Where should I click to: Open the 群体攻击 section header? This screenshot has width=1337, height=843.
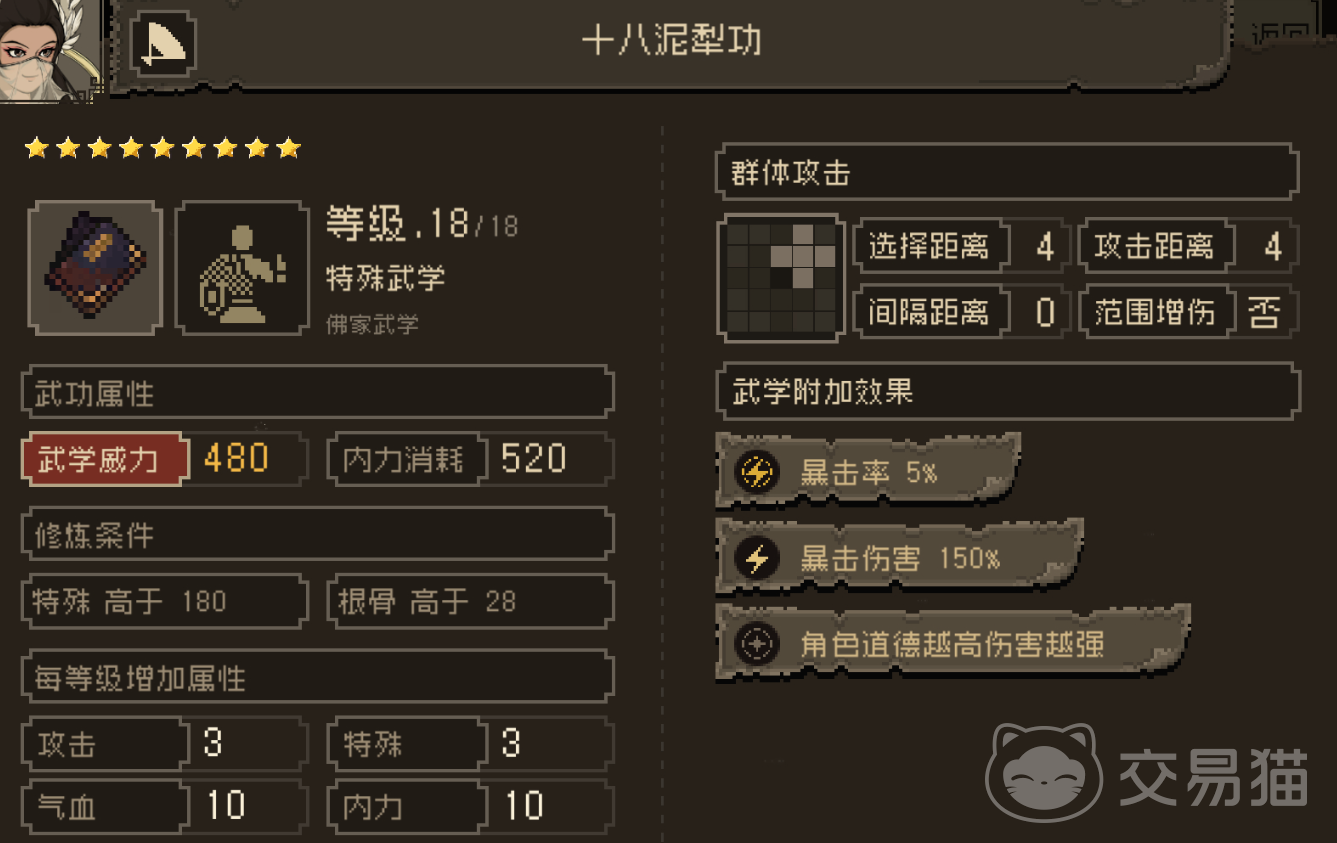[1008, 173]
